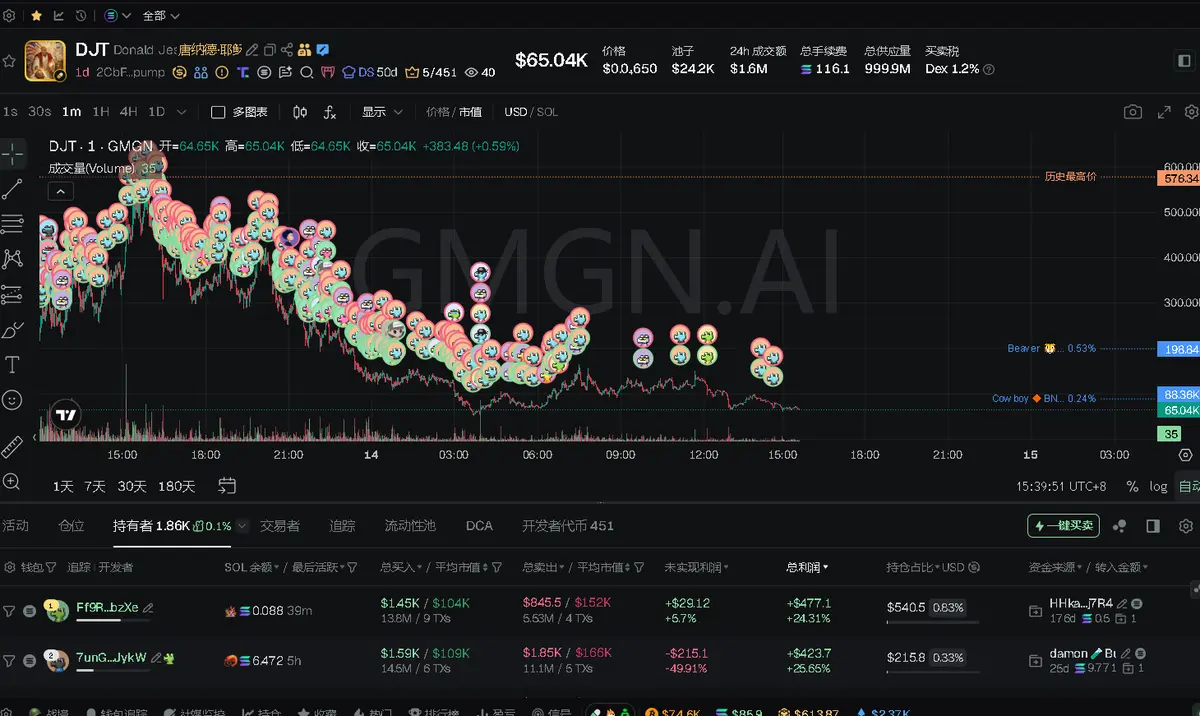Select the zoom-in magnifier tool
This screenshot has height=716, width=1200.
12,481
